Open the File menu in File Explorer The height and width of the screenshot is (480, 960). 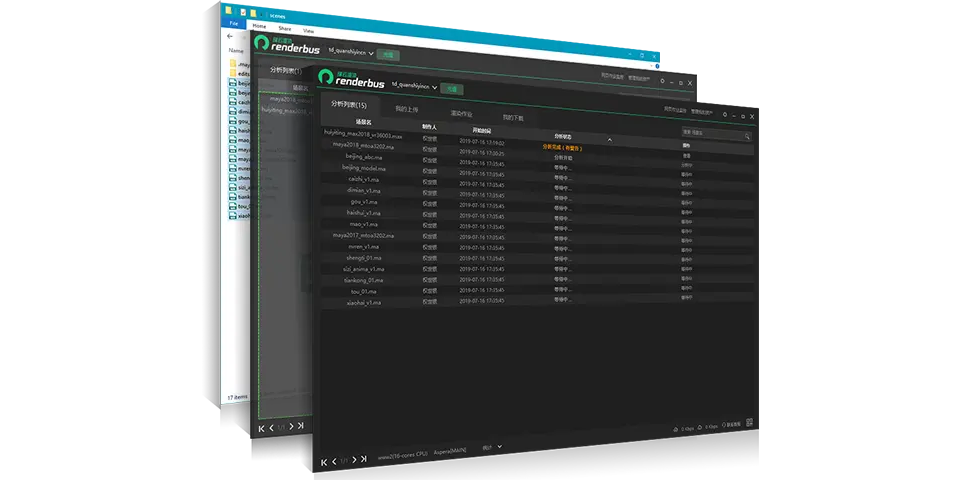pos(233,24)
